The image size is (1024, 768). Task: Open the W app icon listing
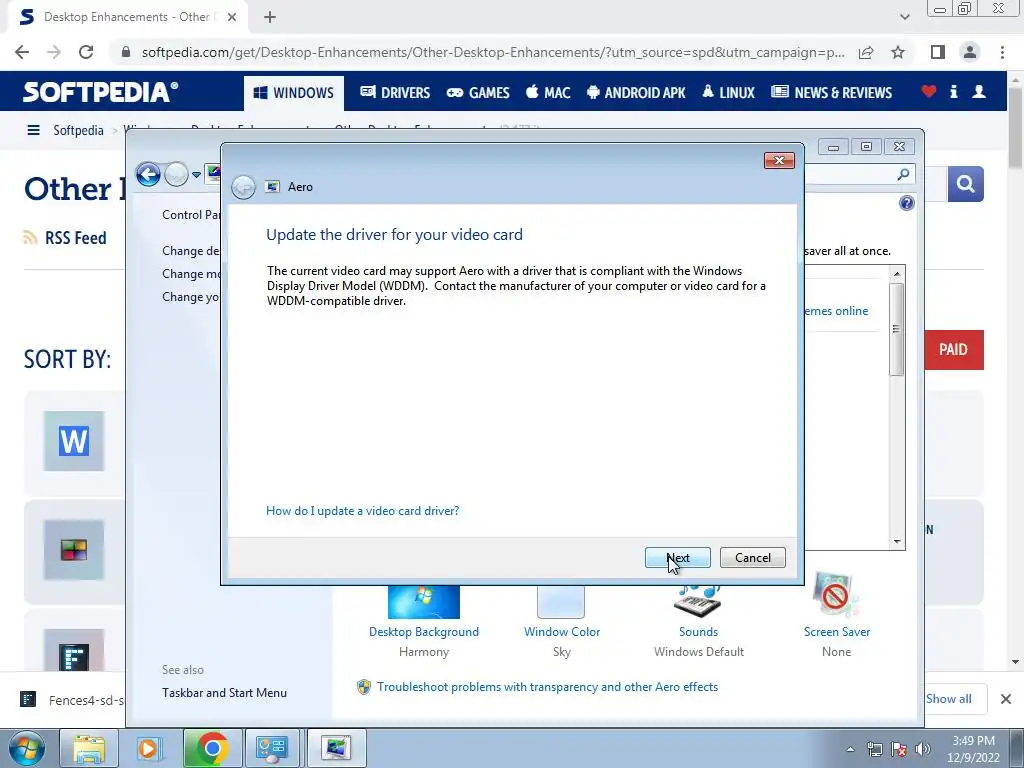(74, 441)
